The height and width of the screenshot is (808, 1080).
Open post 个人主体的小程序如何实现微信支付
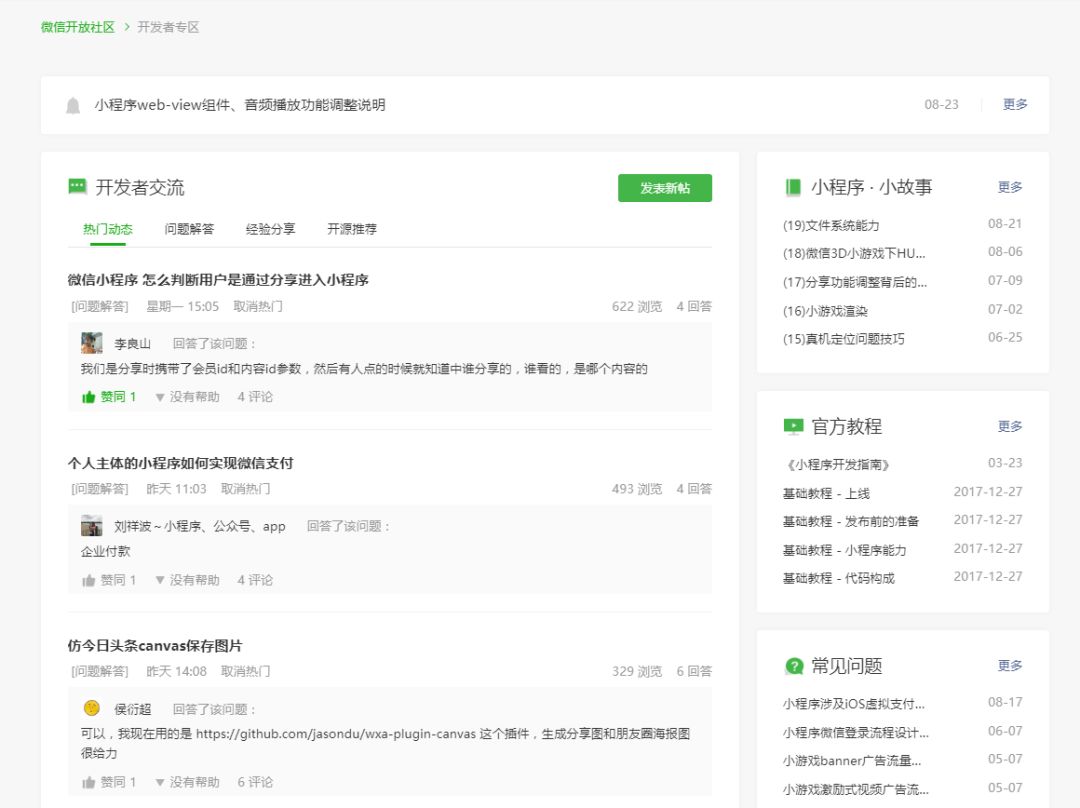(180, 463)
